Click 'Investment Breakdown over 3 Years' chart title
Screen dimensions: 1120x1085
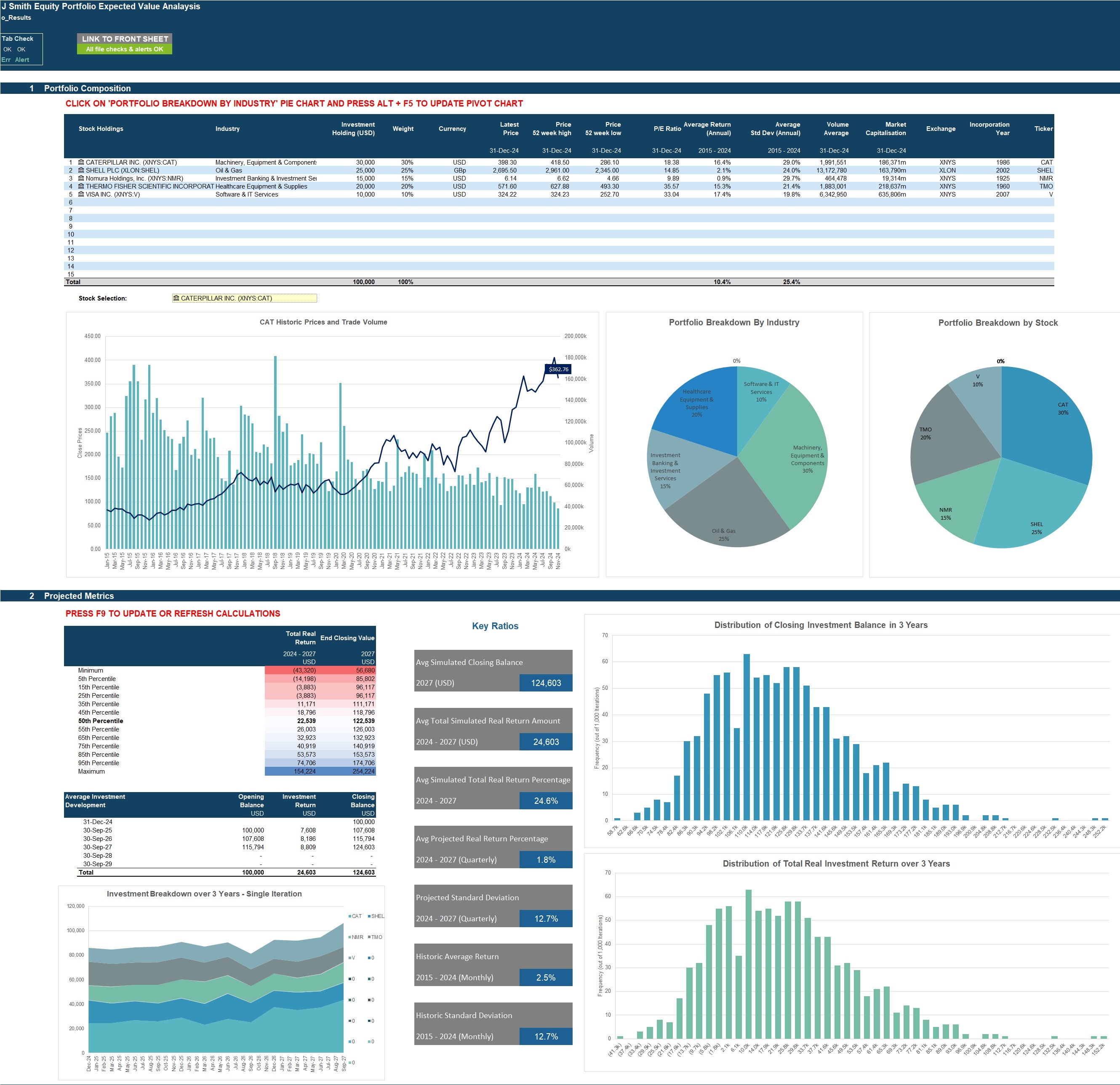(x=204, y=894)
